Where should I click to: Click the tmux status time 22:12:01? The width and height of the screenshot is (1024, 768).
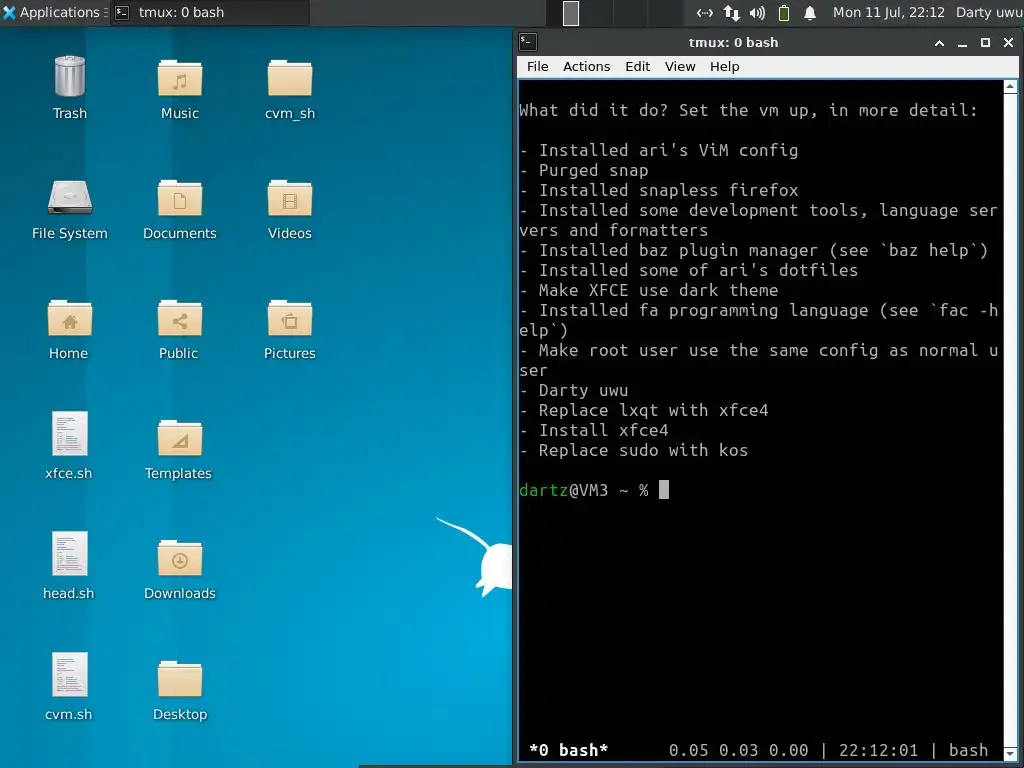tap(878, 750)
